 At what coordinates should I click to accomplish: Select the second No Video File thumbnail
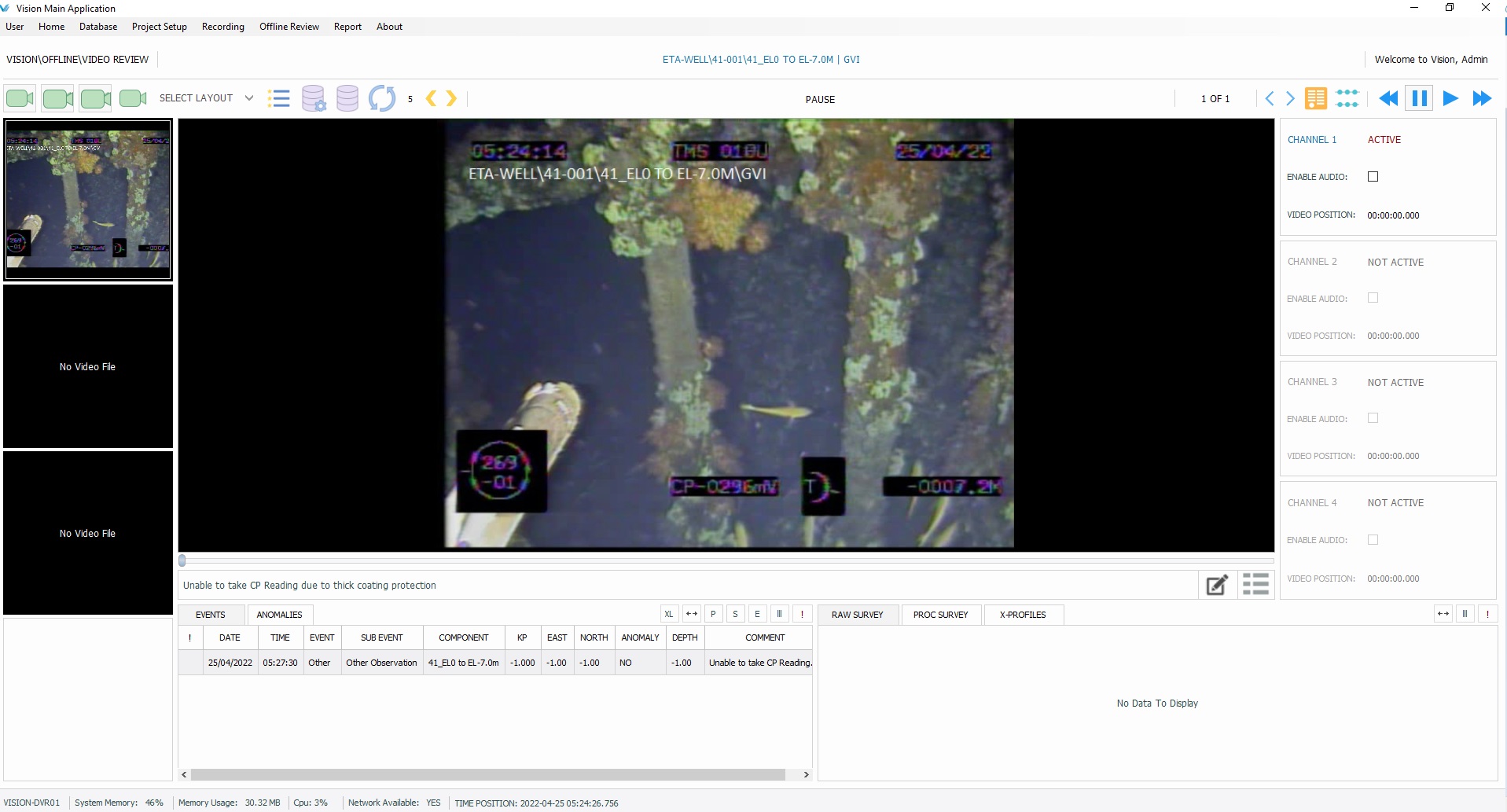88,533
